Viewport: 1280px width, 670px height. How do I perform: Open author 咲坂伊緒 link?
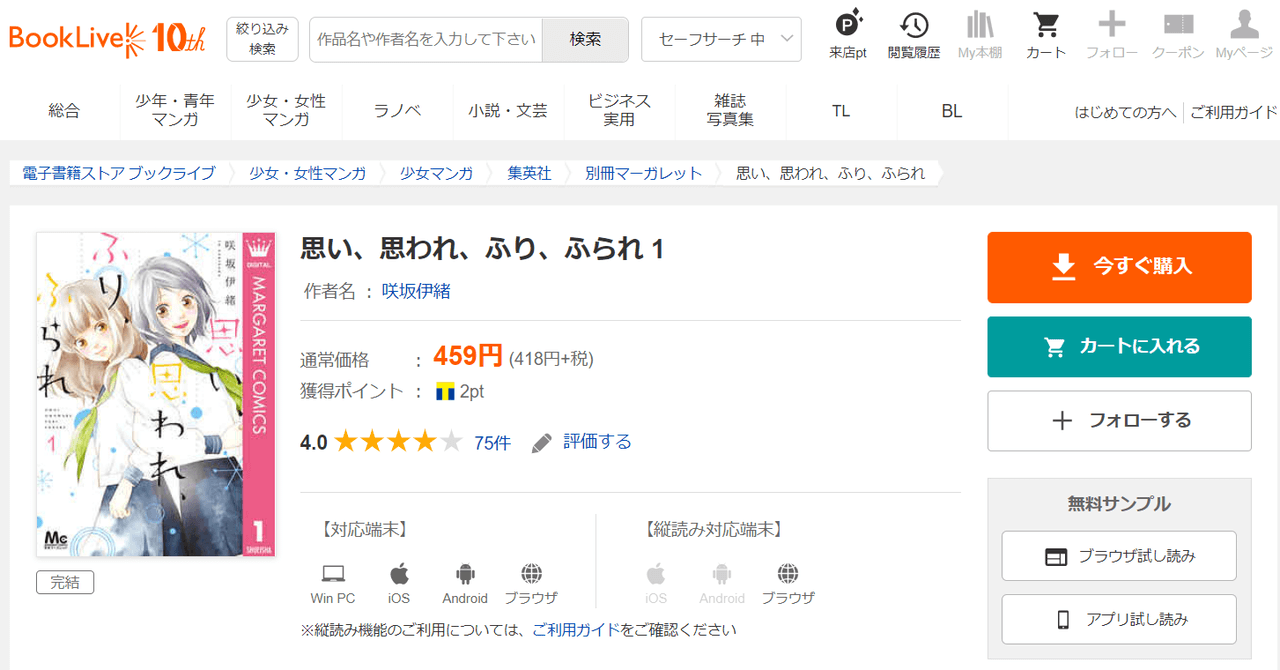416,291
